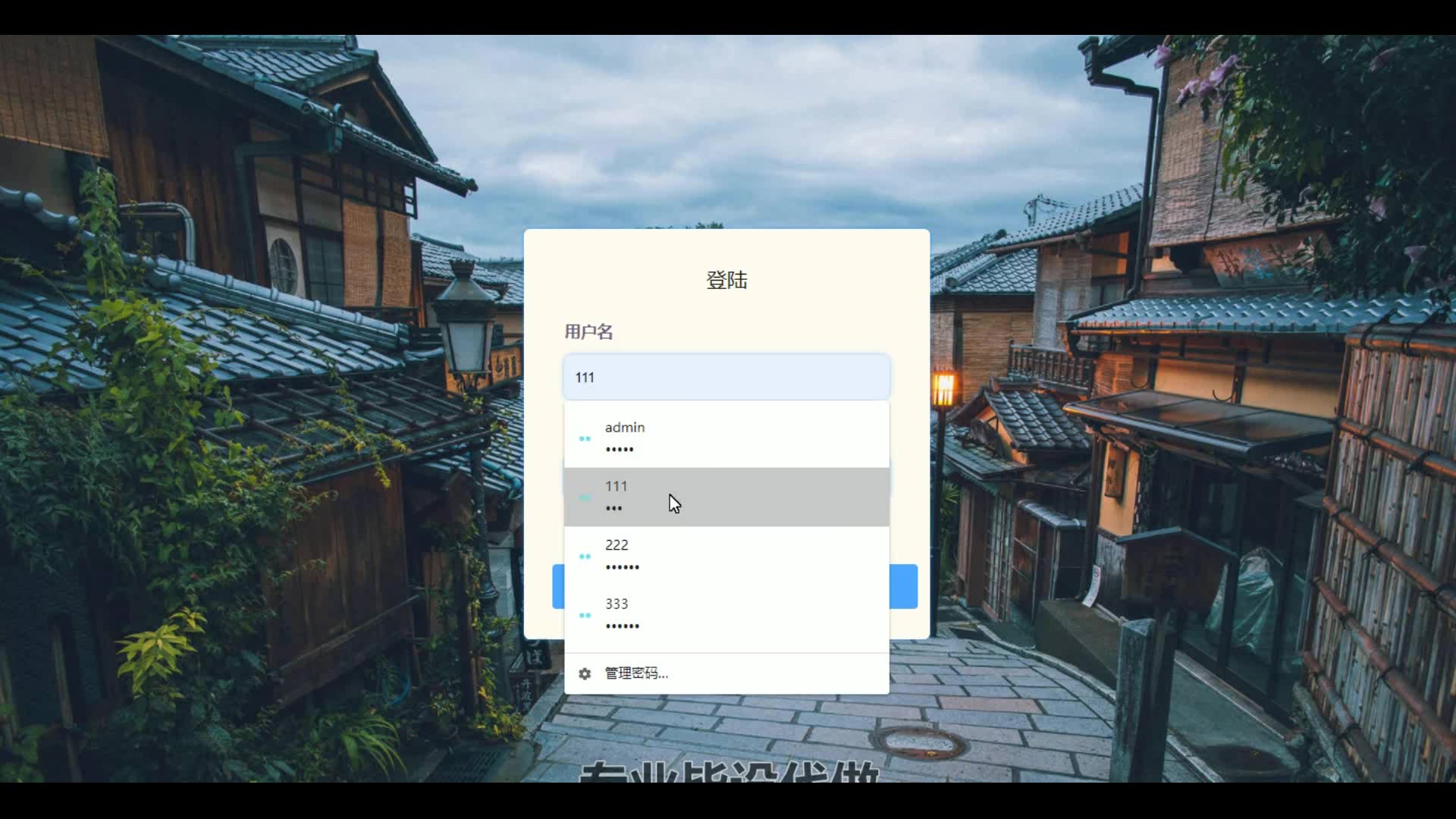This screenshot has height=819, width=1456.
Task: Click the key icon beside 111
Action: (585, 497)
